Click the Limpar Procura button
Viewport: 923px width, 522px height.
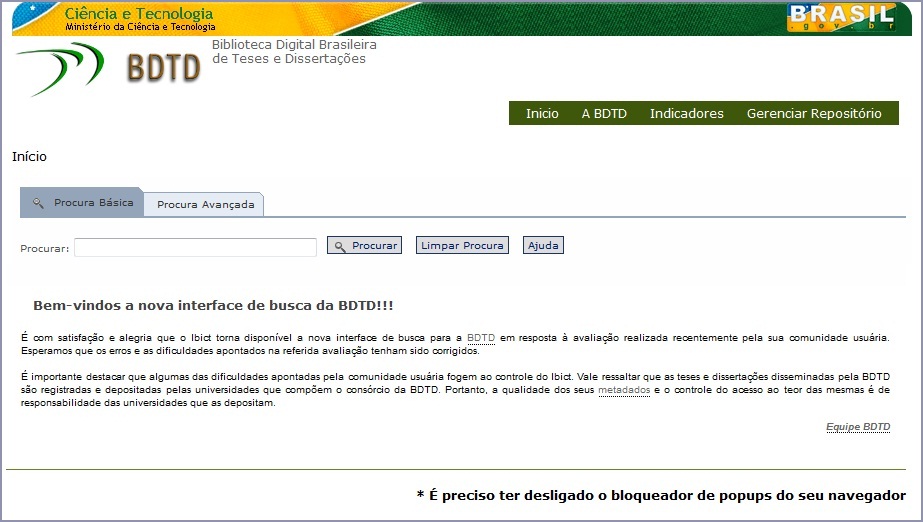(x=462, y=245)
